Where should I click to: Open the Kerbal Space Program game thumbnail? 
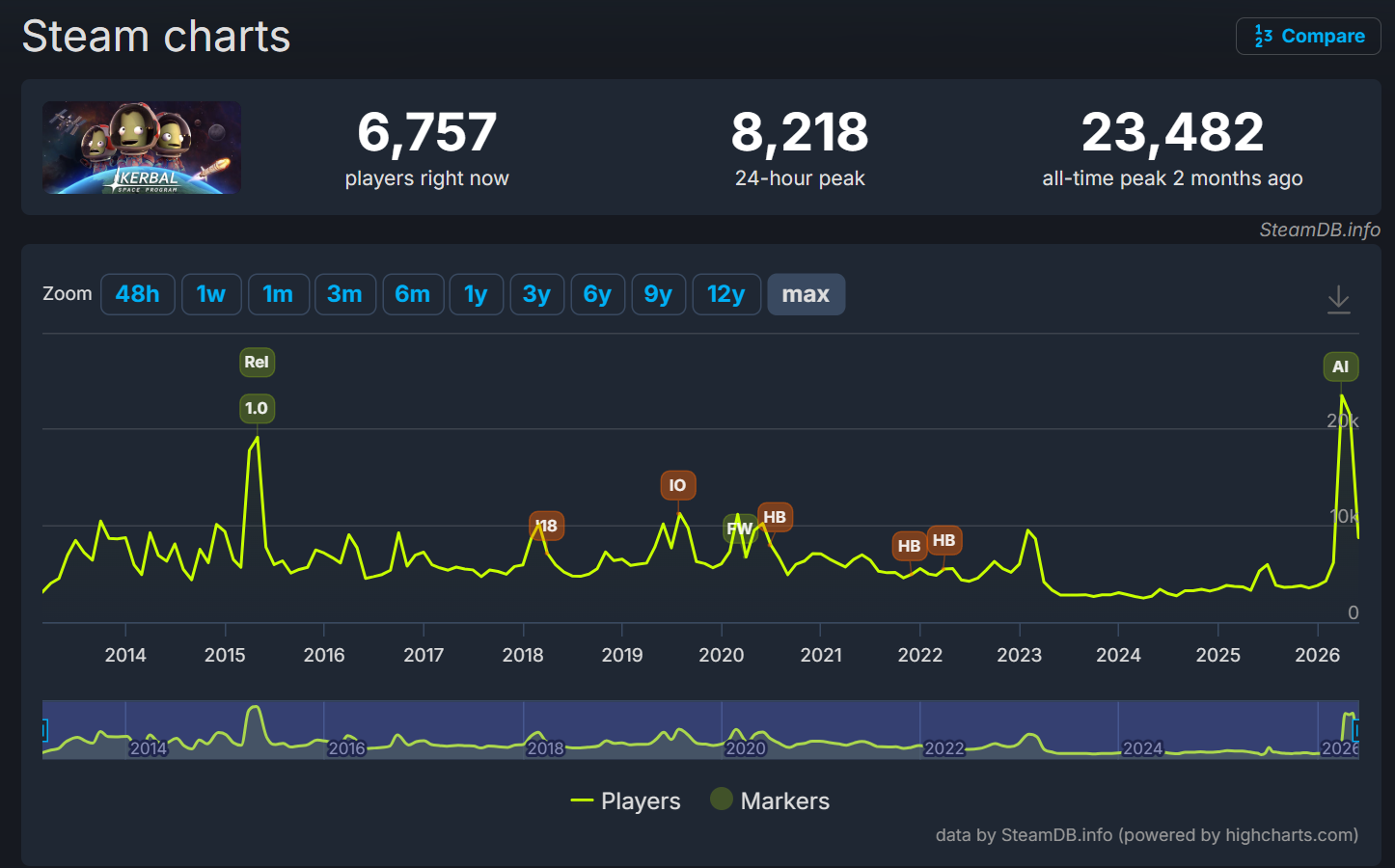[142, 148]
